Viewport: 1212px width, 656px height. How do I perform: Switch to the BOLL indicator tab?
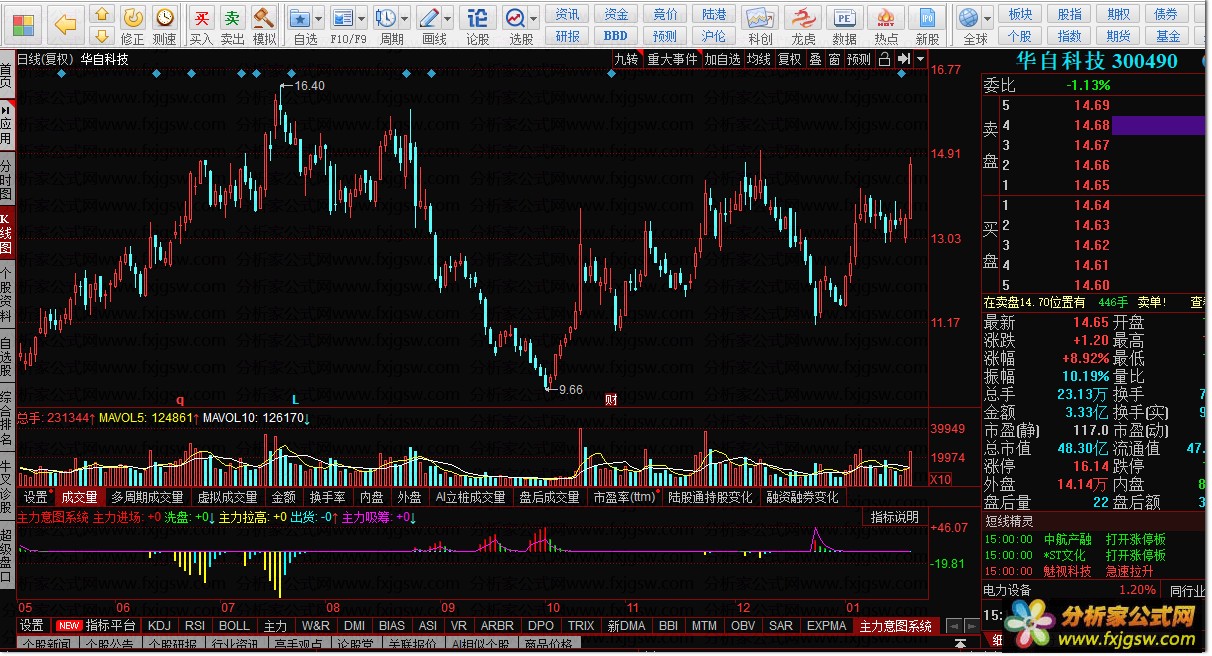(x=234, y=626)
